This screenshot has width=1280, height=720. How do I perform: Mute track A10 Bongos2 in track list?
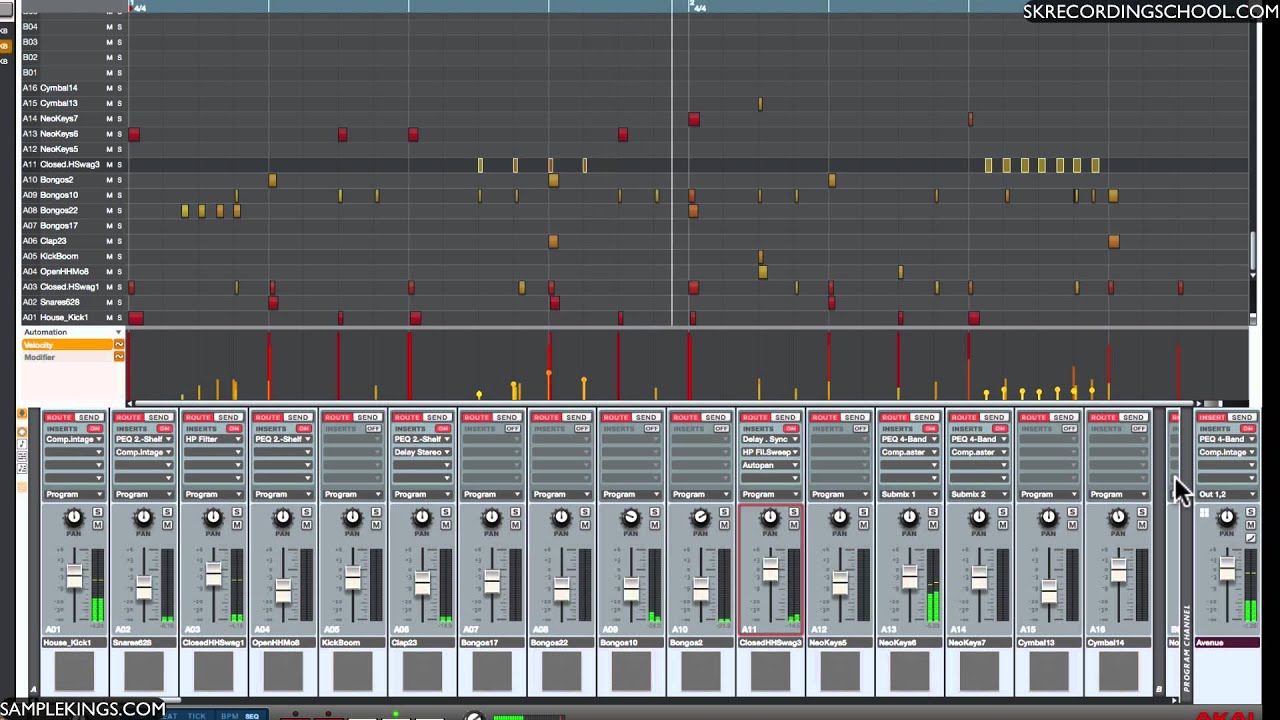(110, 180)
